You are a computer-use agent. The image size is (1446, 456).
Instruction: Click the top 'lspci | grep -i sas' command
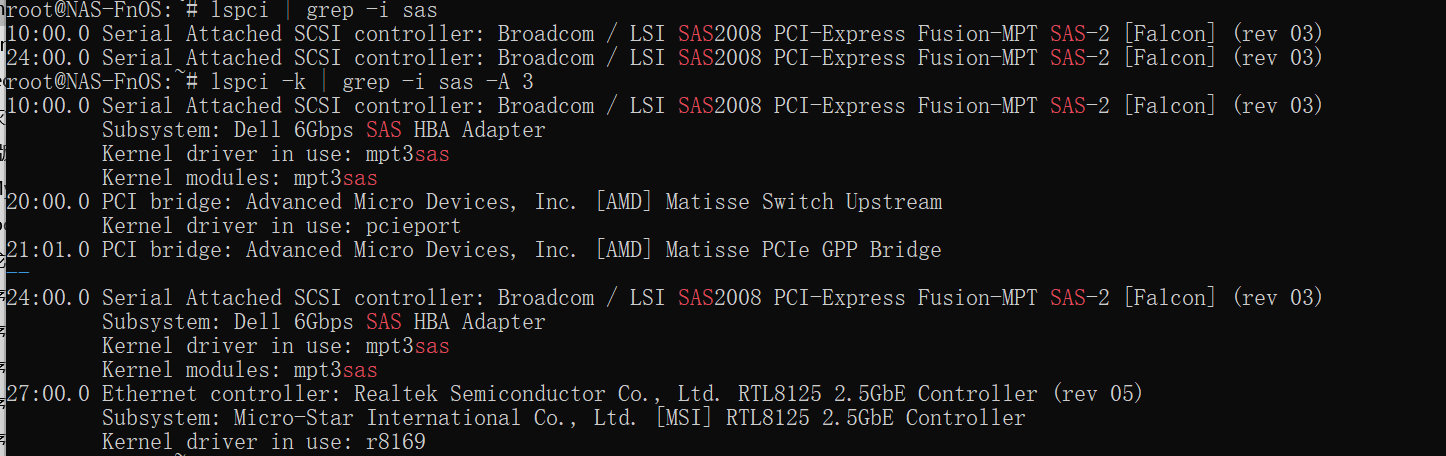323,10
